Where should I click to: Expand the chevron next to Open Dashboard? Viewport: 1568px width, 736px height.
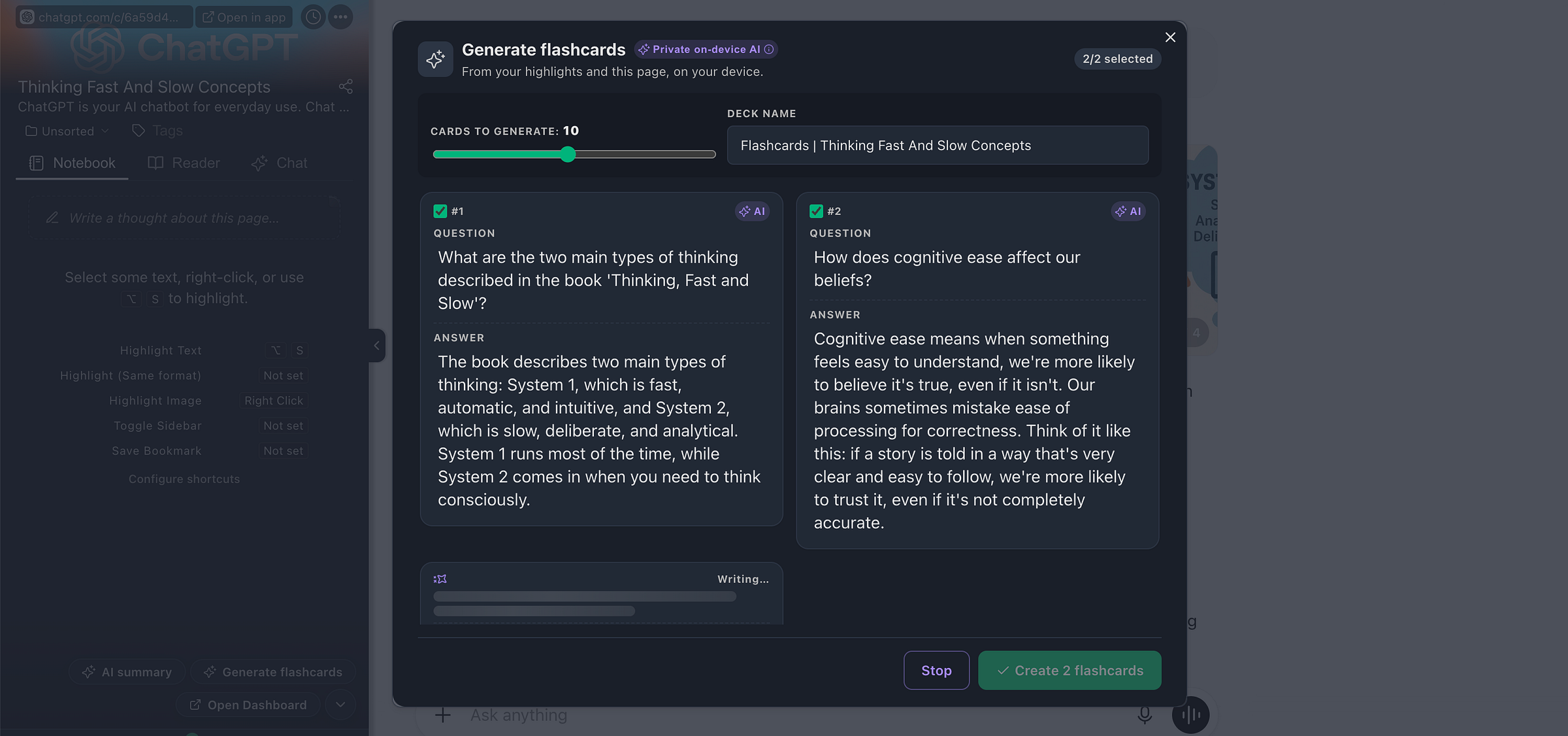(x=340, y=705)
